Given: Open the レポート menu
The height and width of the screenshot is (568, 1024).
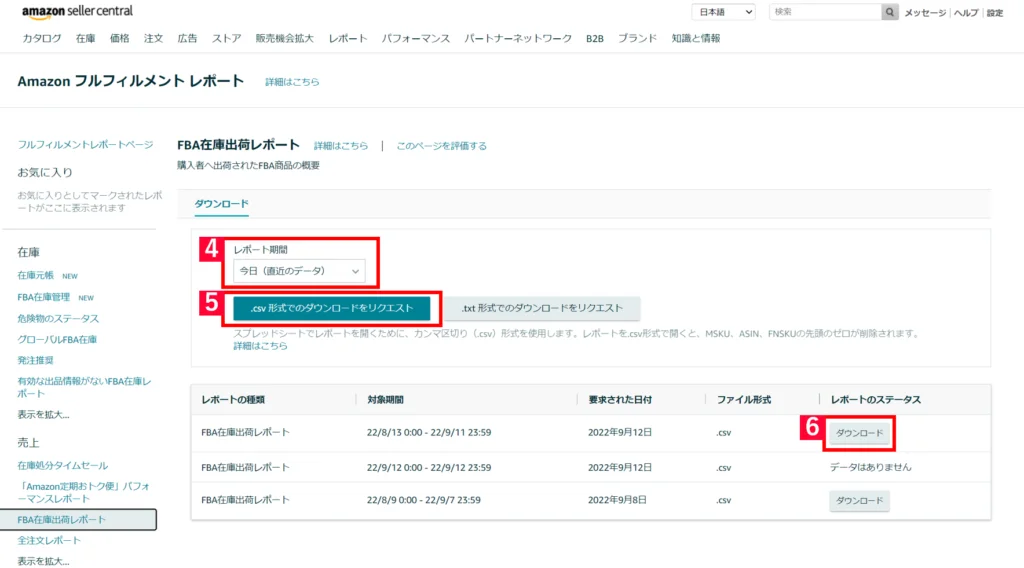Looking at the screenshot, I should coord(348,39).
